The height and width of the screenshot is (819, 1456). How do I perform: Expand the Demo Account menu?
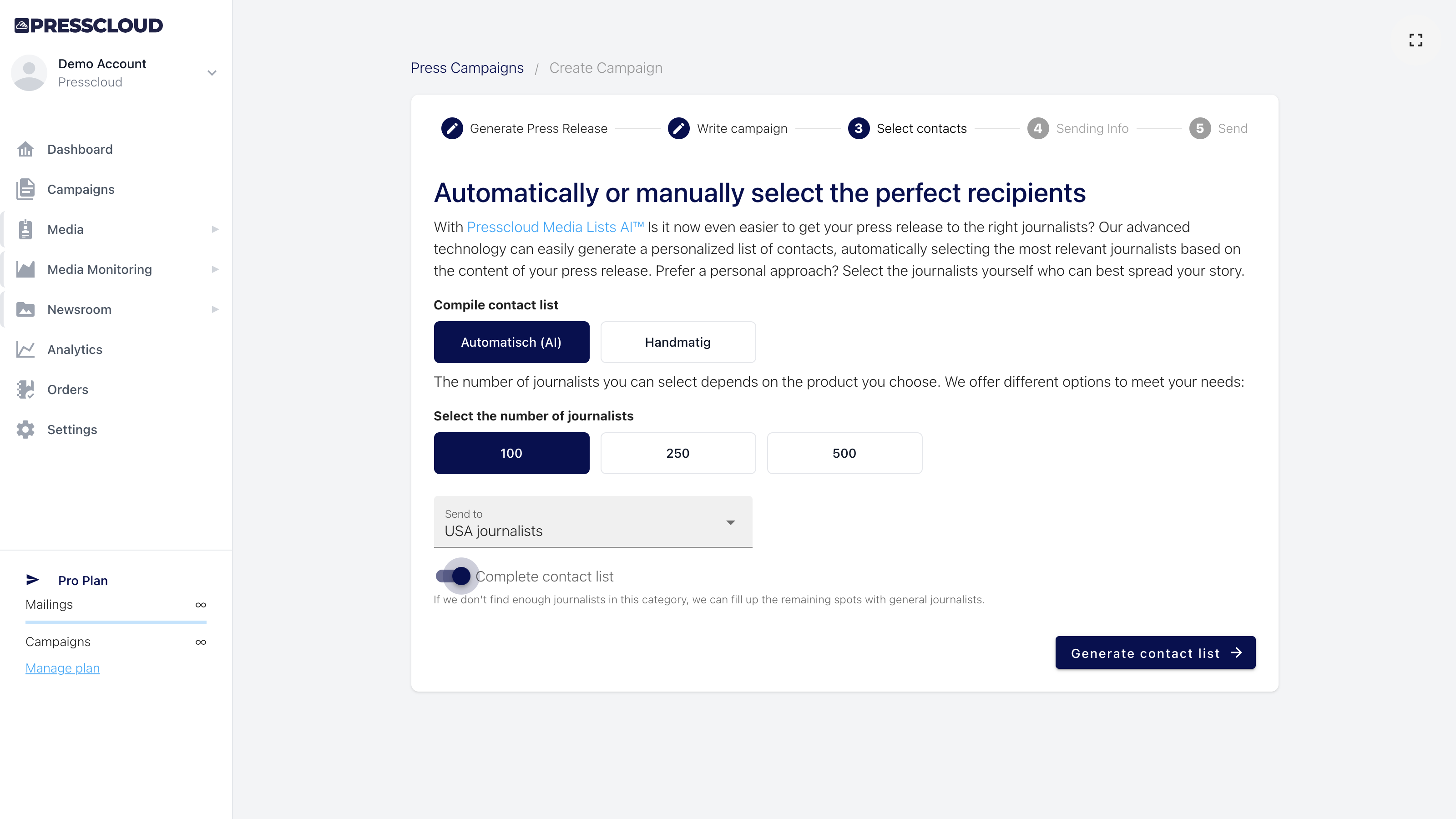click(x=212, y=72)
